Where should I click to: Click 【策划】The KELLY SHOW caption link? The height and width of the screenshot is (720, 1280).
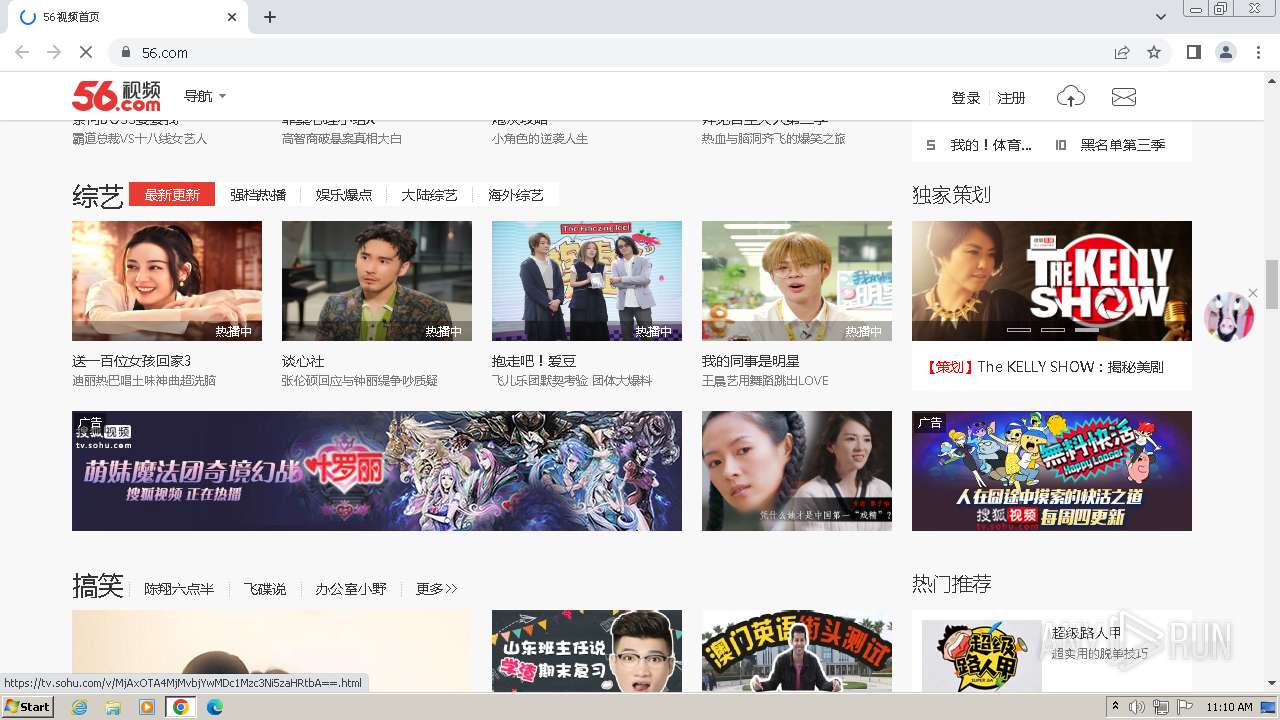[1044, 367]
